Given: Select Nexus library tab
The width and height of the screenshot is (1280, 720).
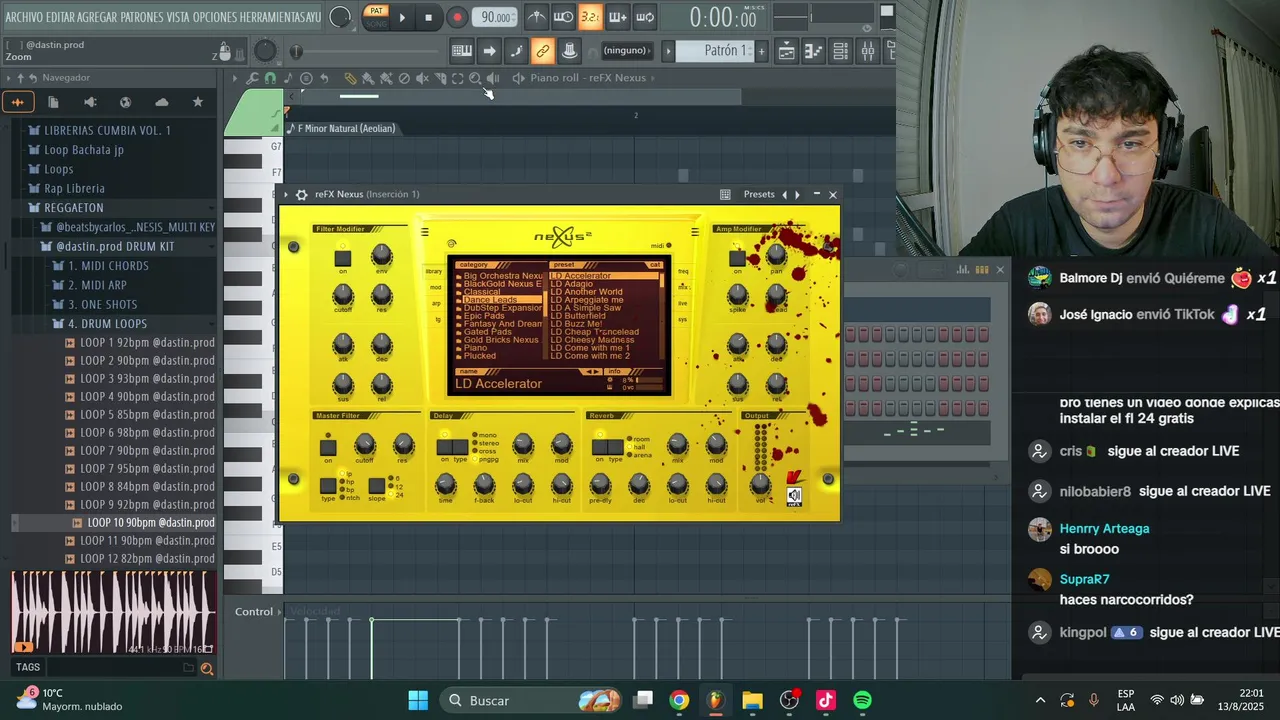Looking at the screenshot, I should [x=434, y=271].
